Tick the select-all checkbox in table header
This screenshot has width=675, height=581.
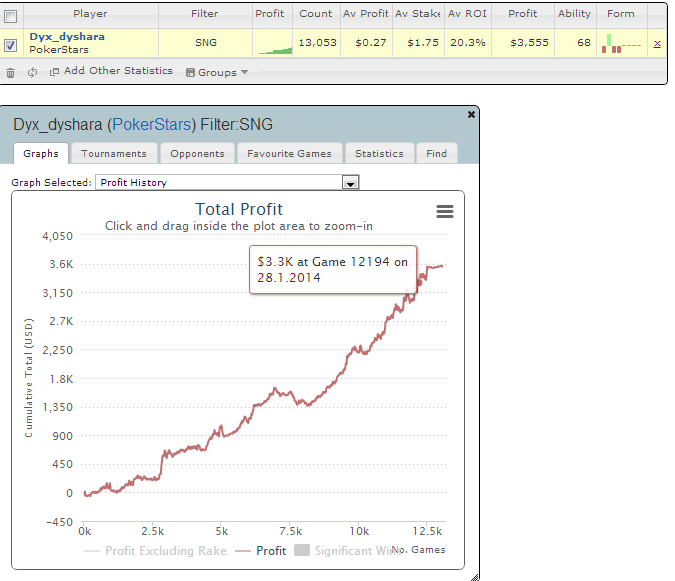(10, 16)
